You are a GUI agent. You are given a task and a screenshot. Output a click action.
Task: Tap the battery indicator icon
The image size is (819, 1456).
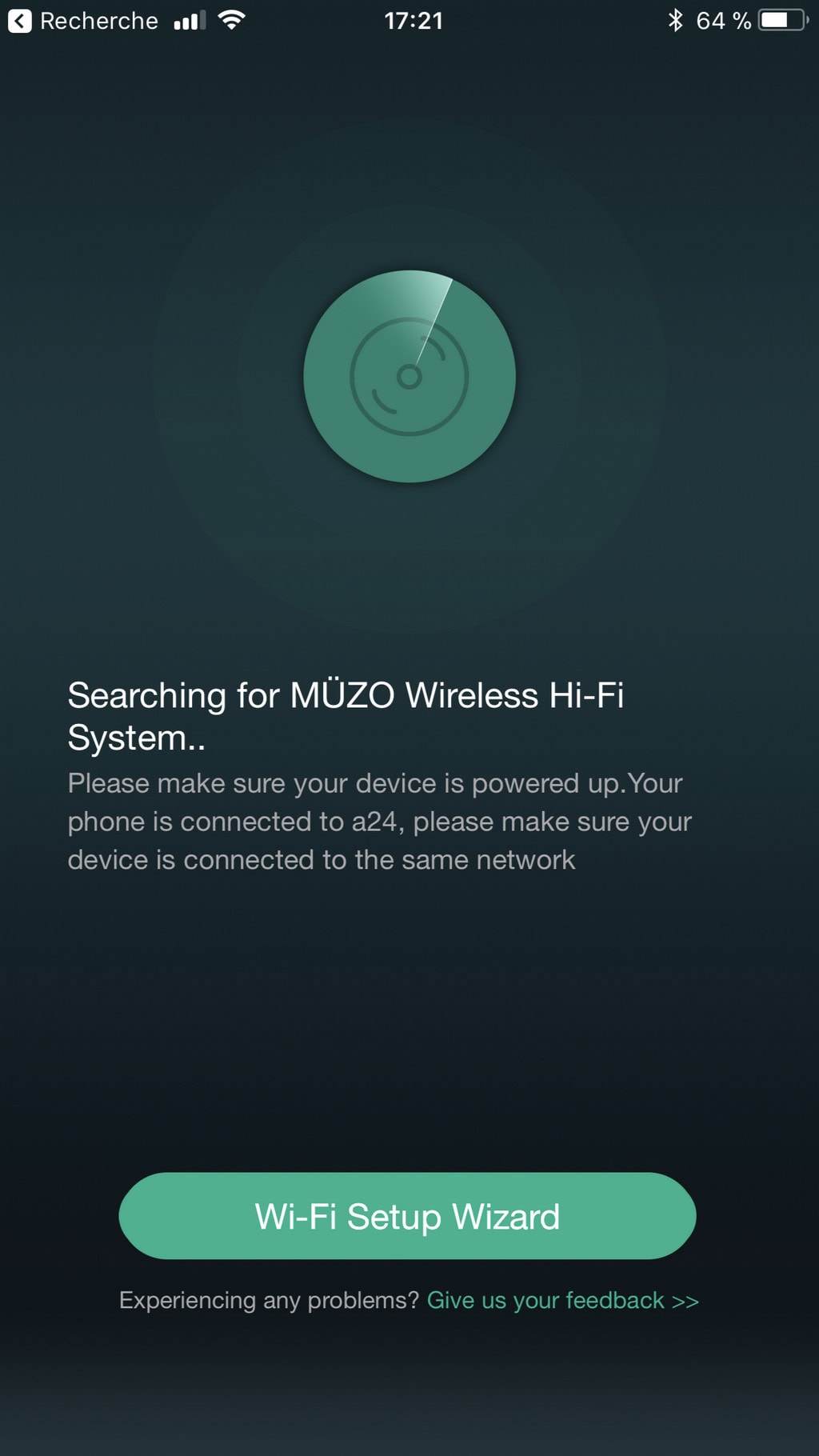tap(784, 20)
